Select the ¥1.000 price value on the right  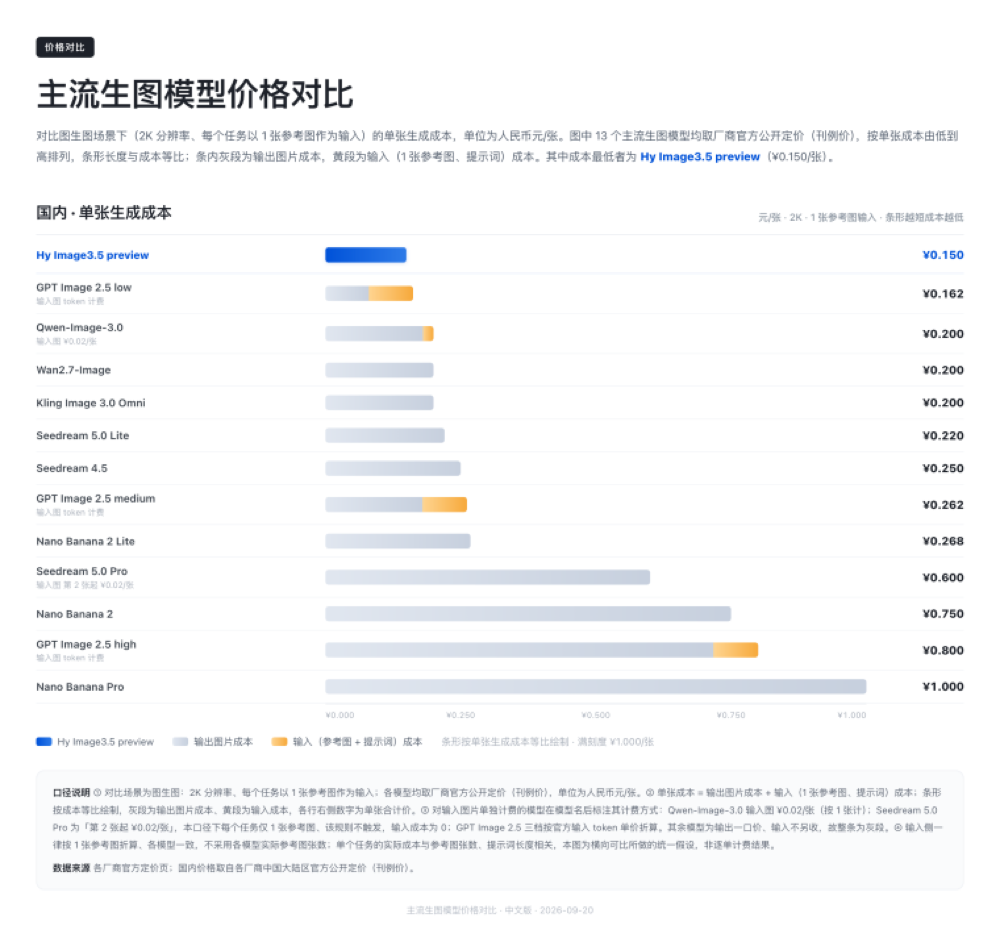(x=943, y=687)
